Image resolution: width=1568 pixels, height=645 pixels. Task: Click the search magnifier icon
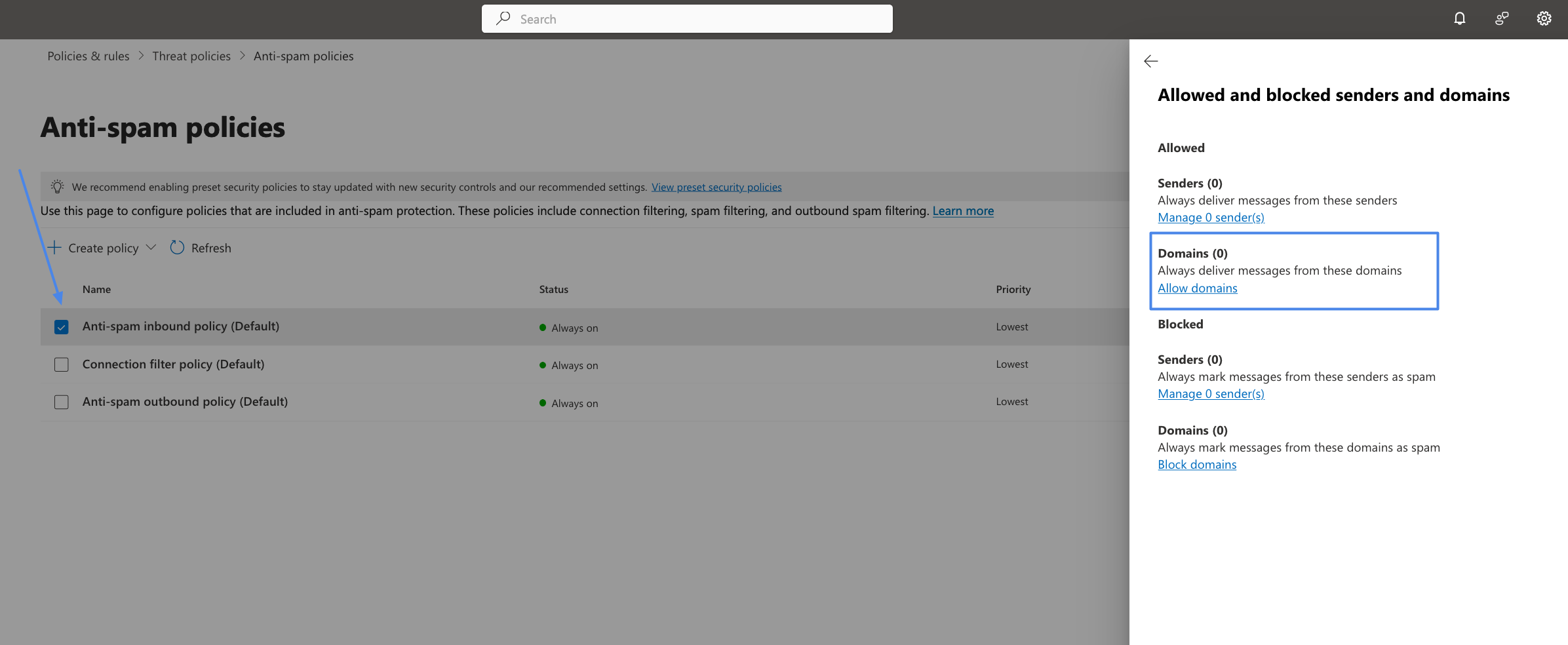point(502,19)
